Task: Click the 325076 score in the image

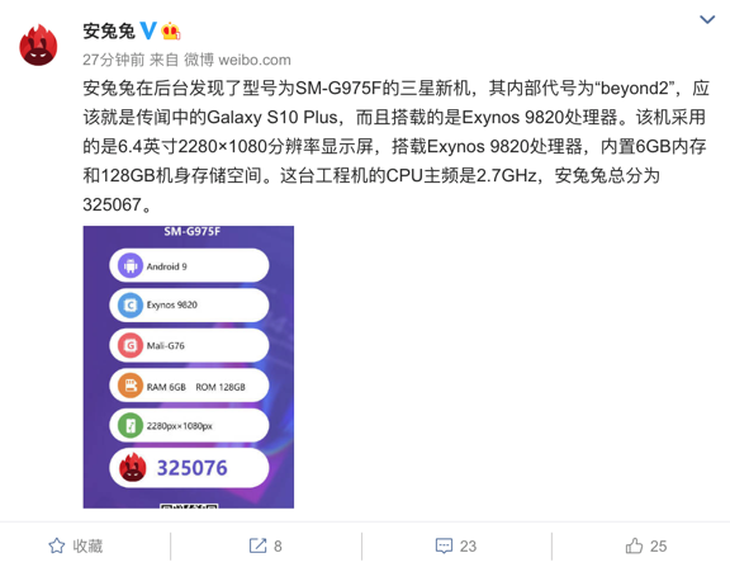Action: 192,468
